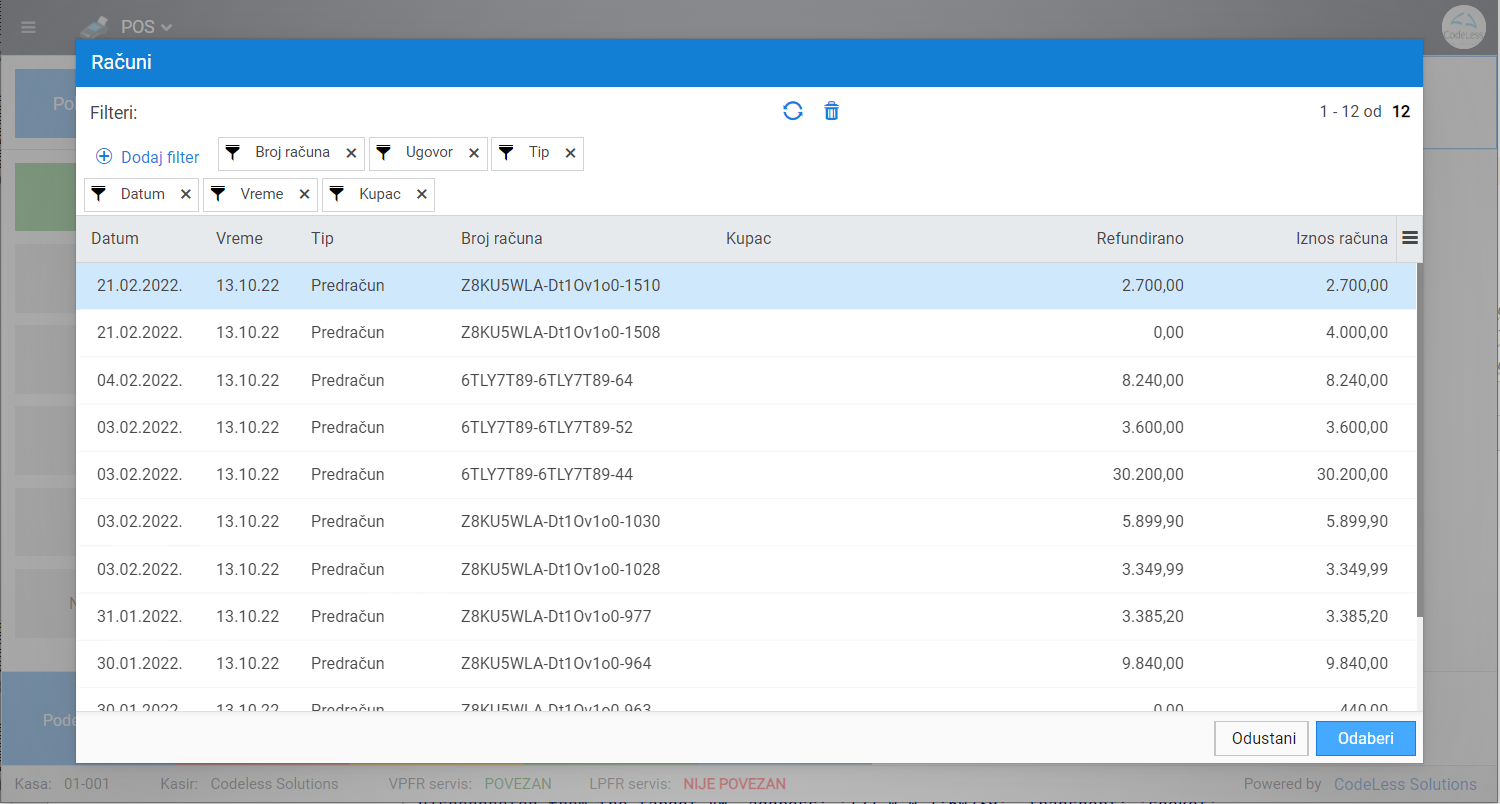Image resolution: width=1500 pixels, height=804 pixels.
Task: Open column settings menu icon
Action: pos(1410,238)
